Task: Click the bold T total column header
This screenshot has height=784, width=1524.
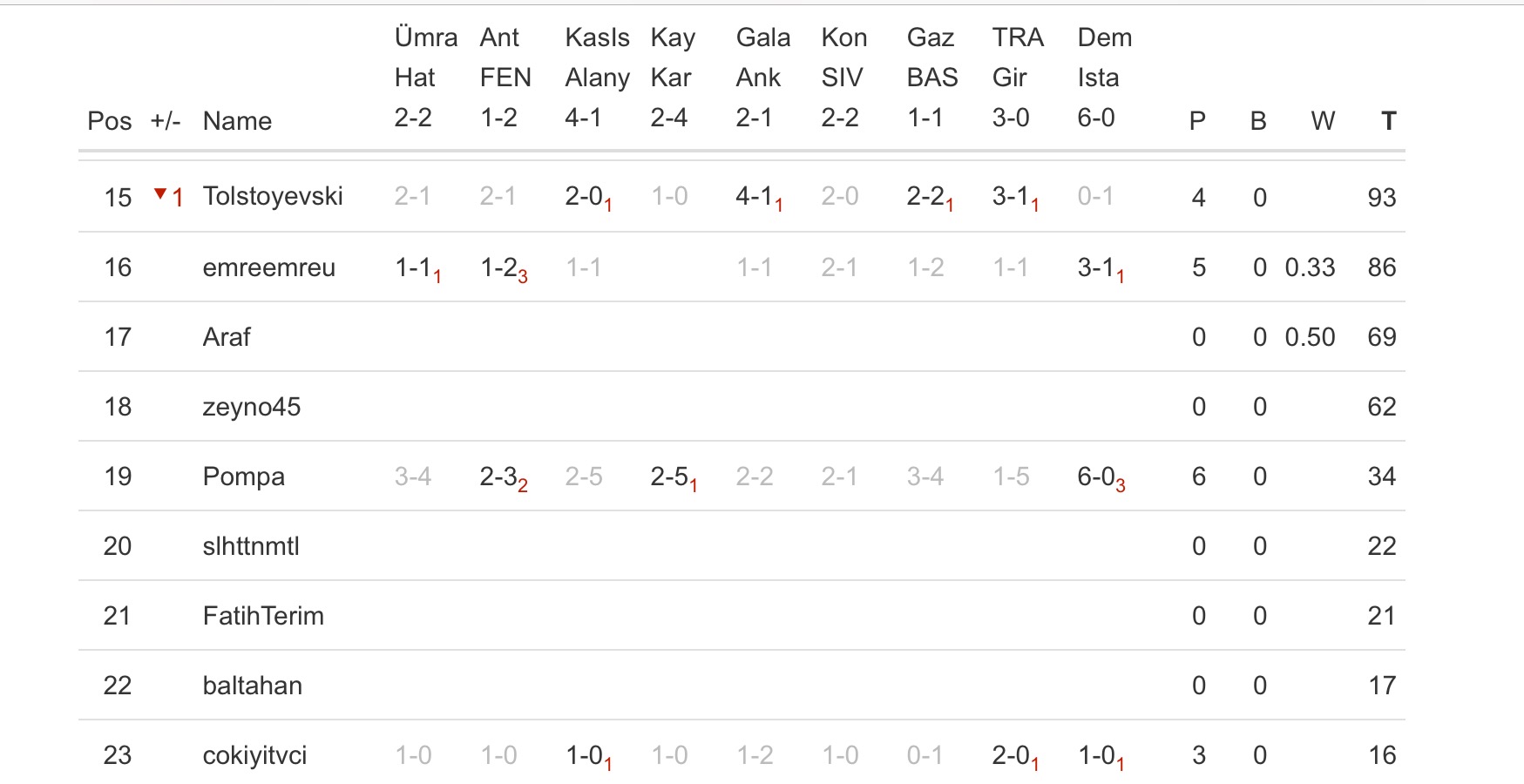Action: pos(1388,121)
